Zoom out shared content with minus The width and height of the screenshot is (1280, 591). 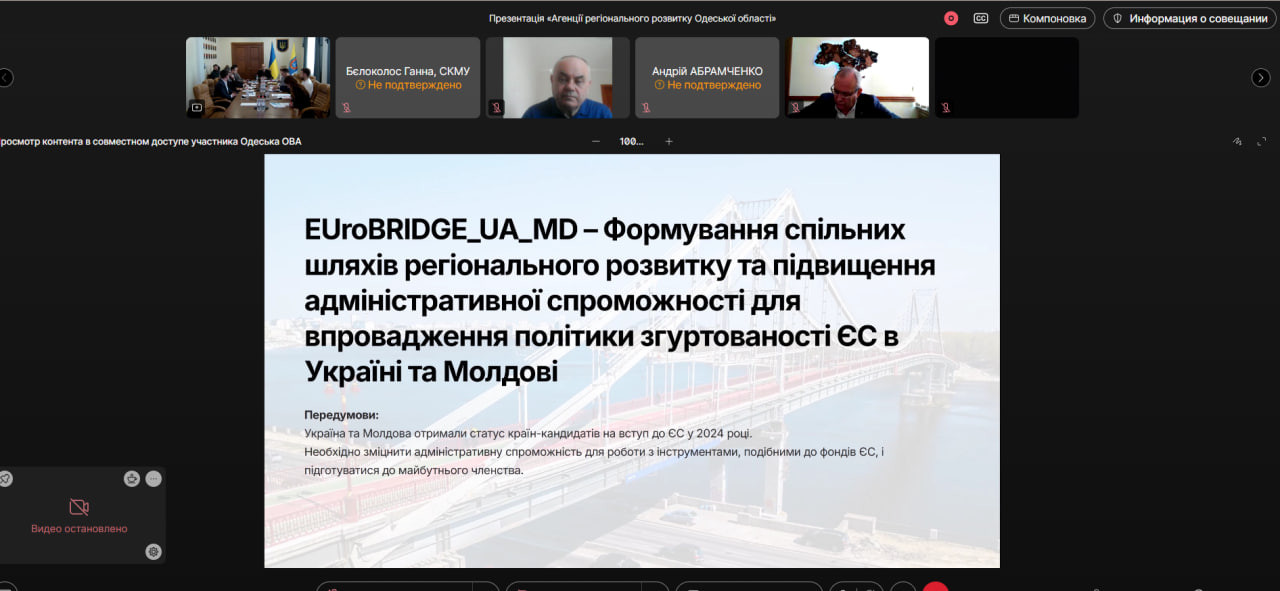[x=596, y=141]
